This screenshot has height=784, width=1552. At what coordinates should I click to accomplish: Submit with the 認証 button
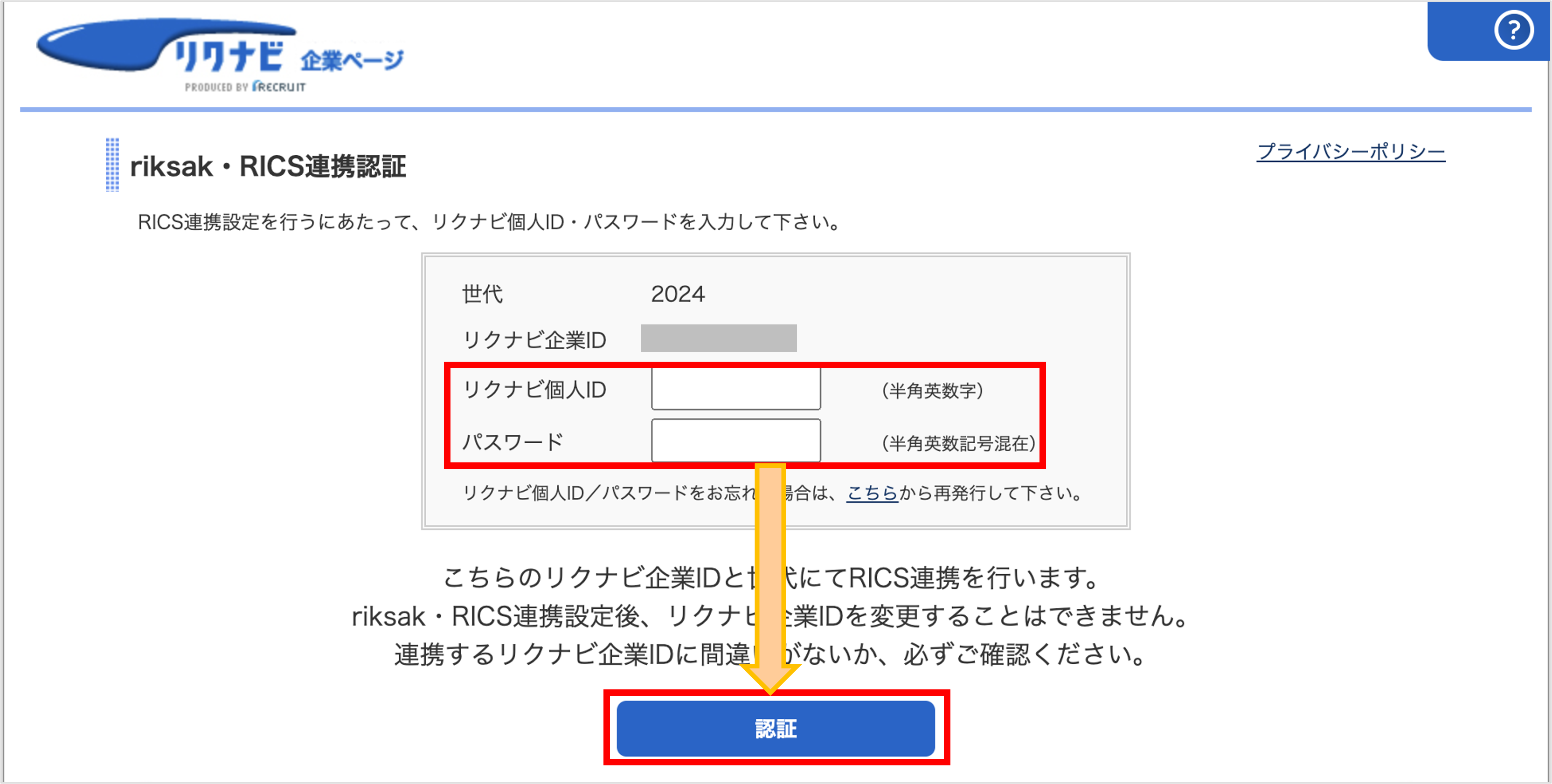776,728
